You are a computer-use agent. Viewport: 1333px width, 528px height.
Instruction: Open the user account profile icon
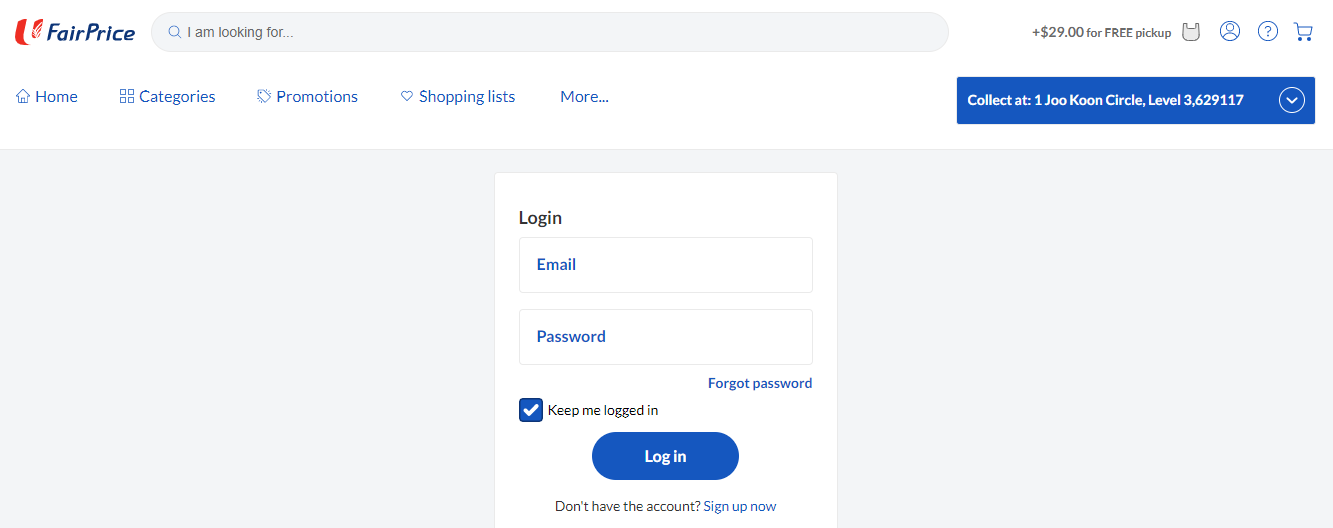1230,31
